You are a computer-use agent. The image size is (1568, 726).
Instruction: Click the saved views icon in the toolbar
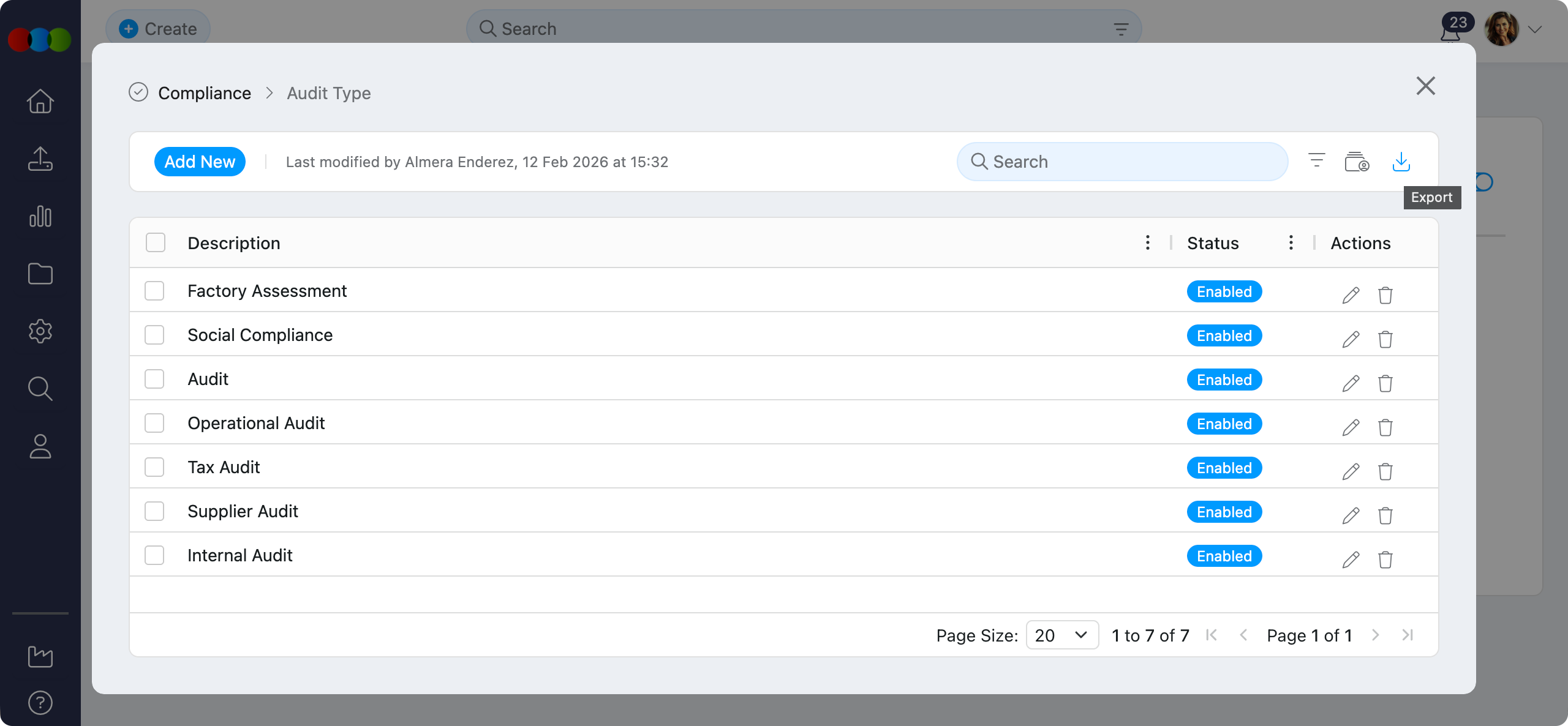[x=1357, y=162]
